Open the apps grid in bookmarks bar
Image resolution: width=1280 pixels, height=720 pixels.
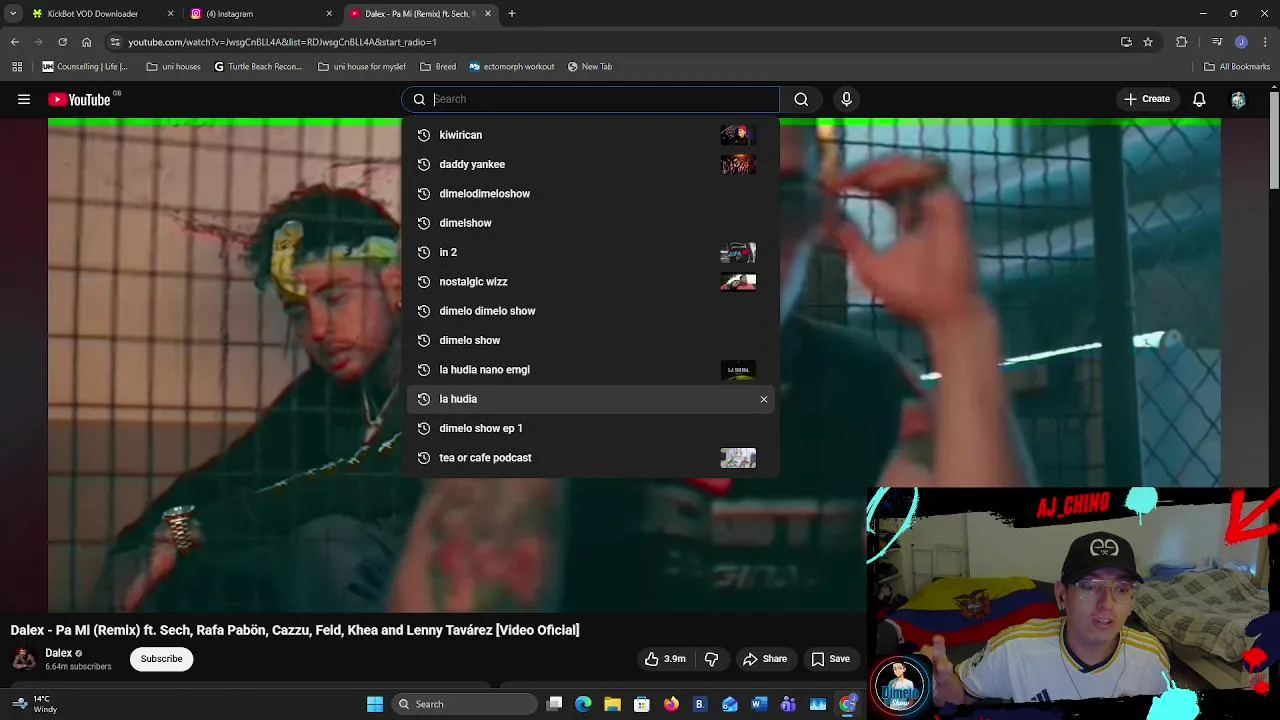(x=17, y=67)
